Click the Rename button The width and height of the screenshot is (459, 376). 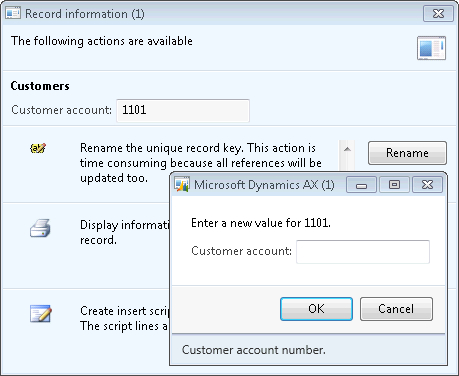pyautogui.click(x=407, y=153)
